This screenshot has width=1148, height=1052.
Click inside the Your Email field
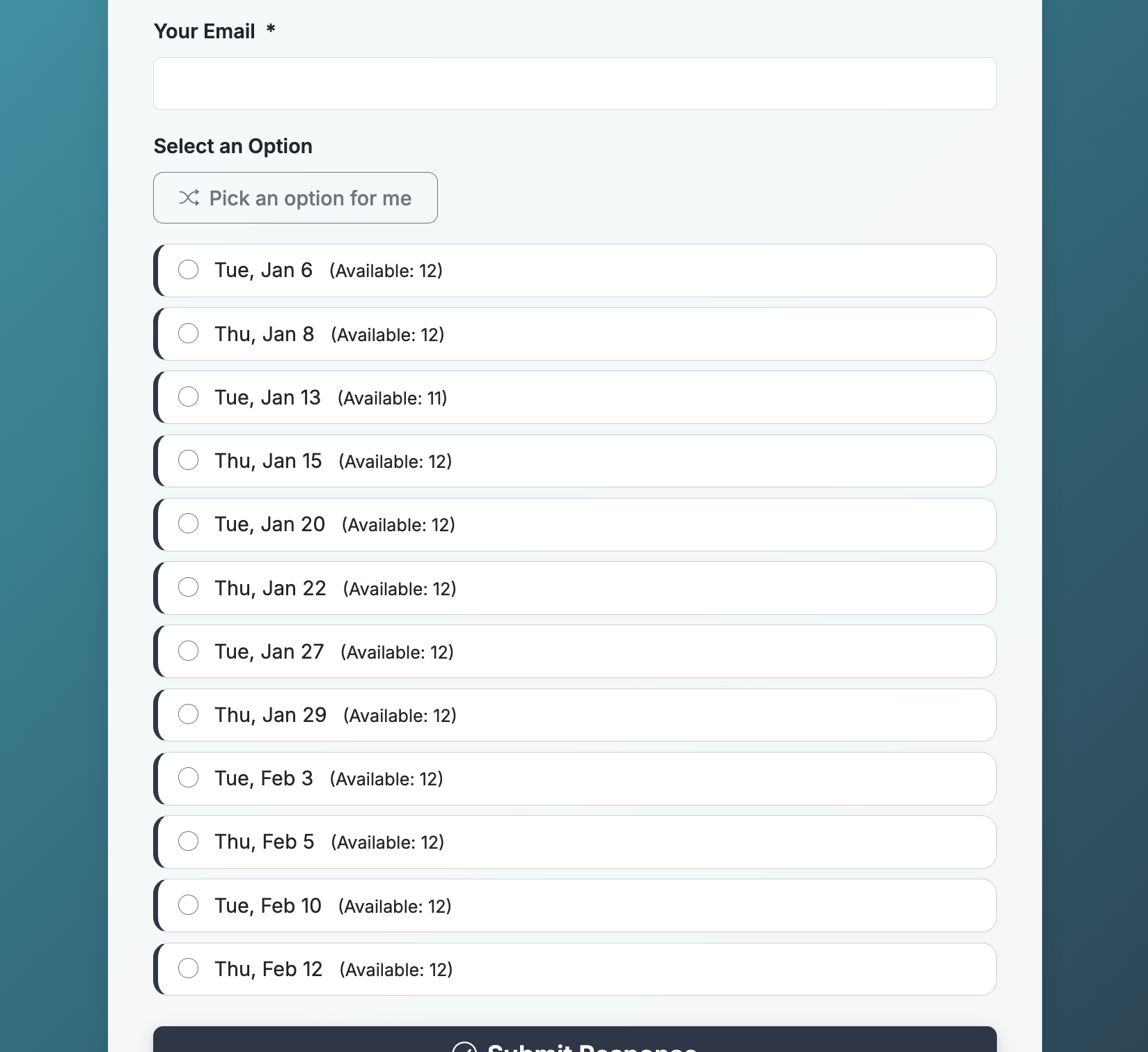pos(574,83)
